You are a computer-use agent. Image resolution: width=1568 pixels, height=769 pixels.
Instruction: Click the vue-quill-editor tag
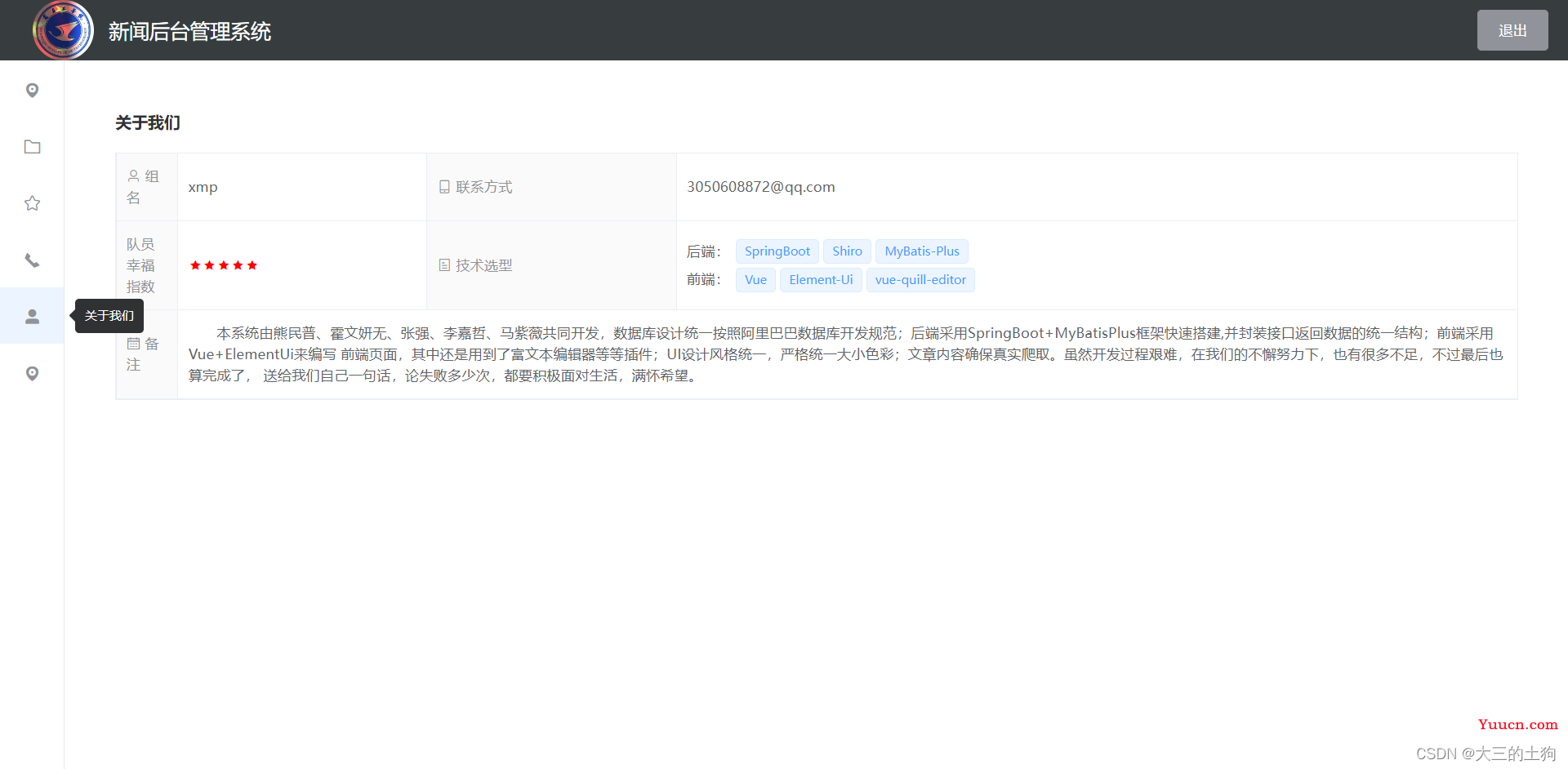[x=920, y=280]
